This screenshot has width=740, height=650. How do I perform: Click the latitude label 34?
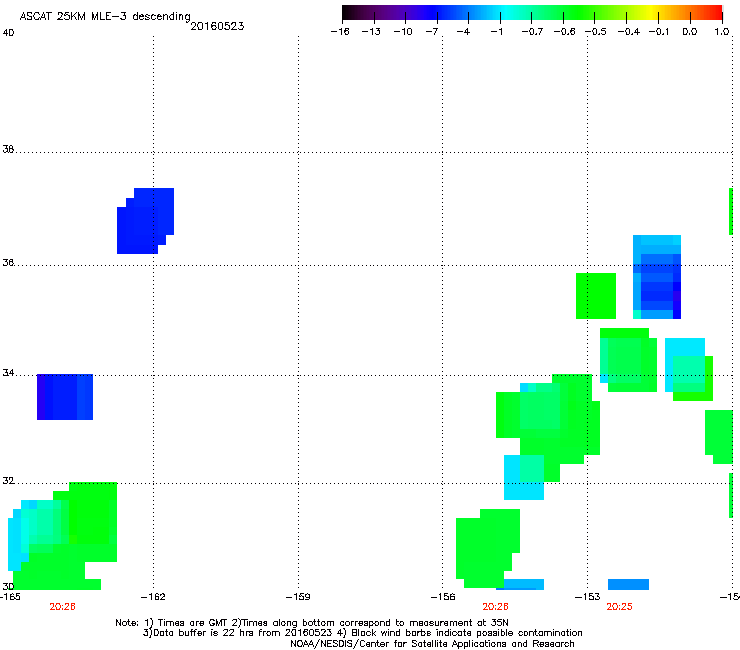8,373
